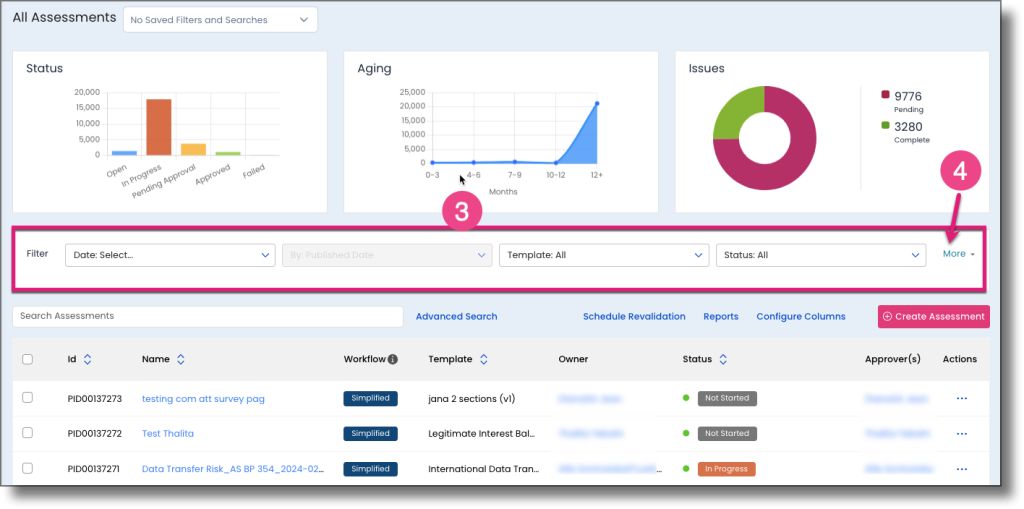Click the Pending legend color square
The width and height of the screenshot is (1024, 509).
pyautogui.click(x=886, y=95)
